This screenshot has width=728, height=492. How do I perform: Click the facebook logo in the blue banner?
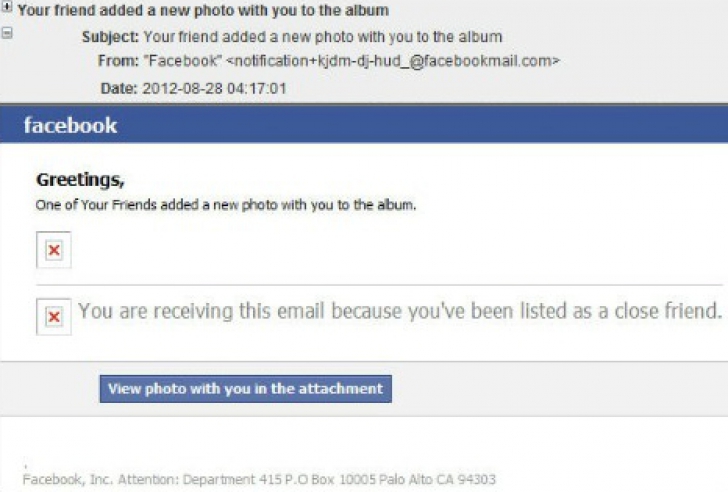tap(70, 125)
